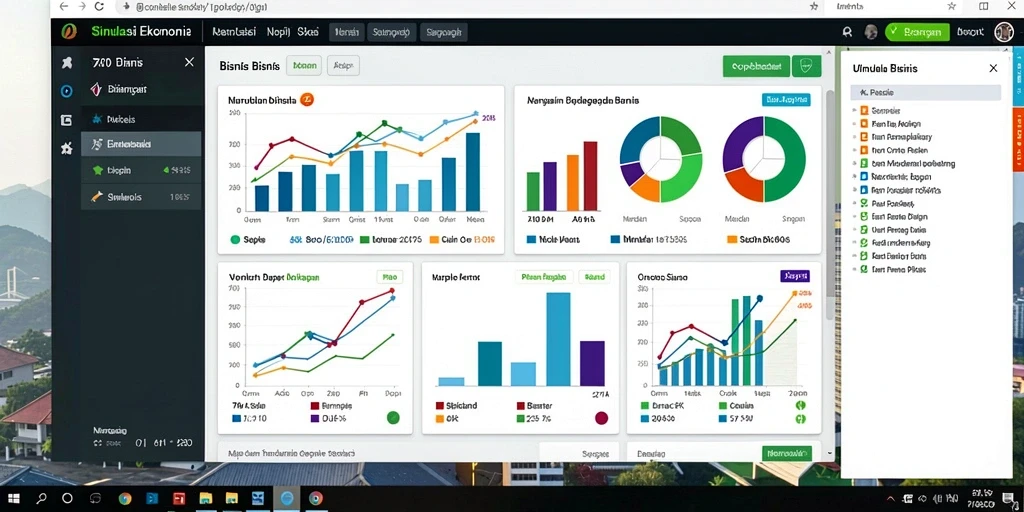Click the gear icon in left rail
The height and width of the screenshot is (512, 1024).
pyautogui.click(x=67, y=148)
